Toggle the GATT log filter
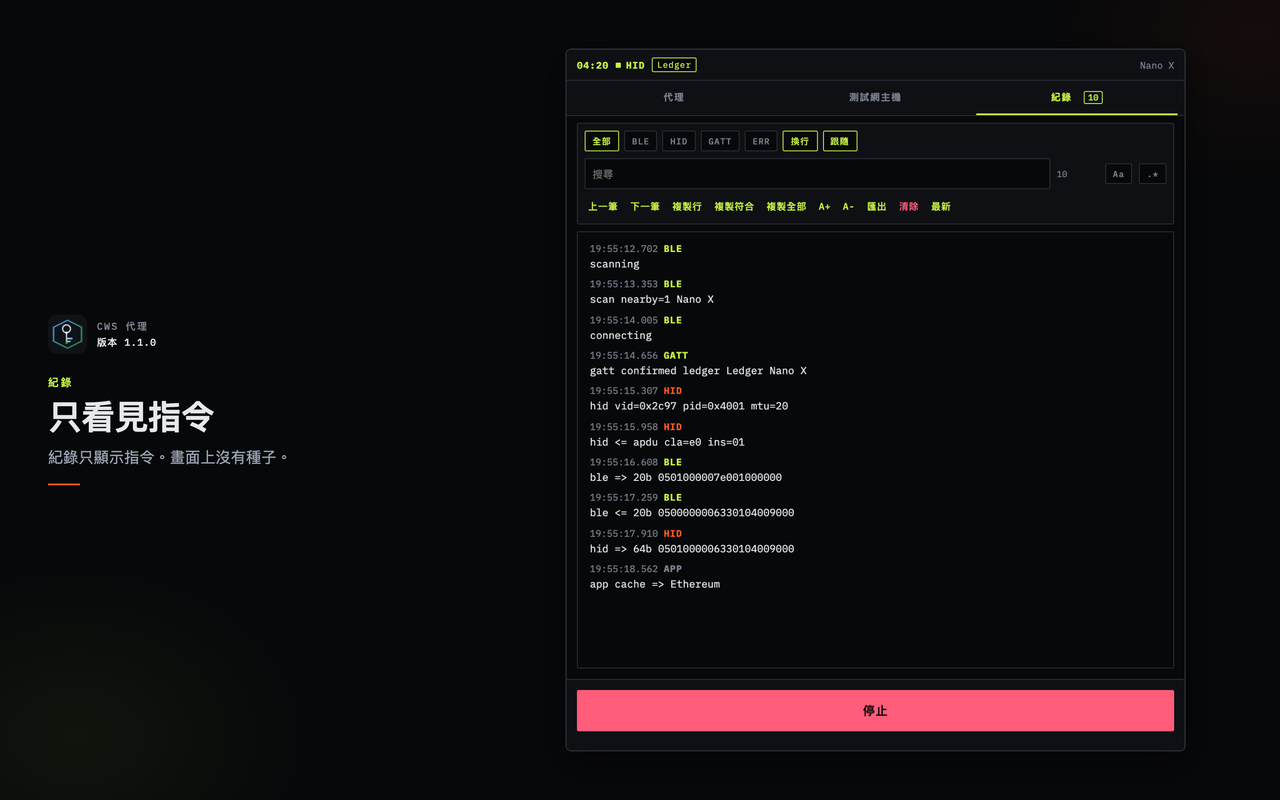Screen dimensions: 1280x800 720,141
